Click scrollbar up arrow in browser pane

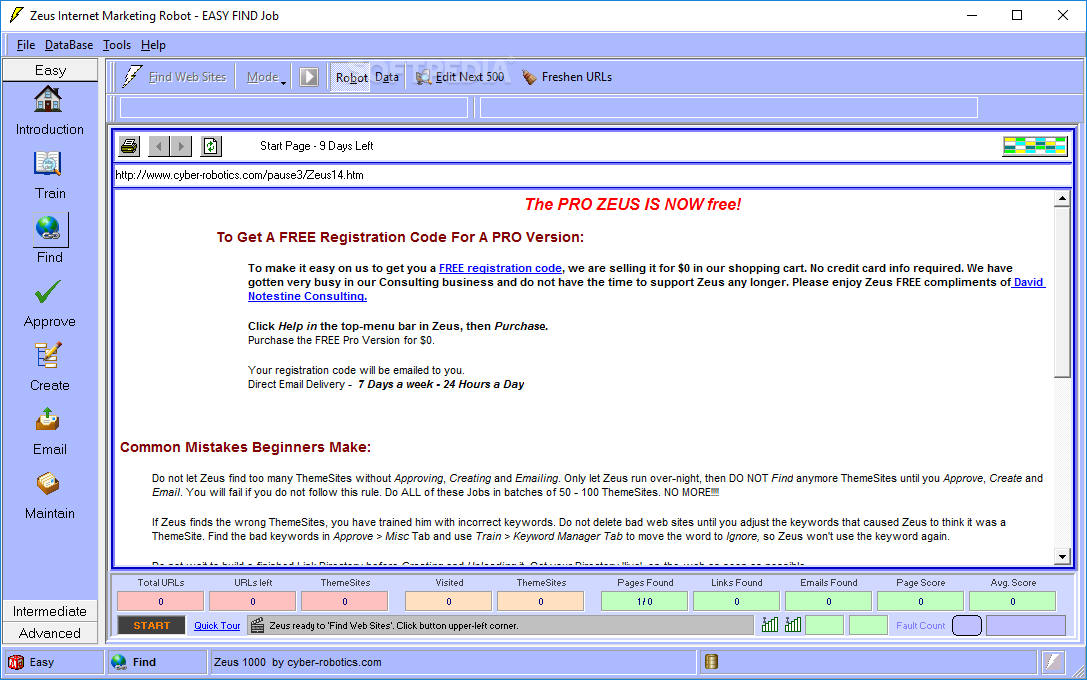click(1062, 199)
